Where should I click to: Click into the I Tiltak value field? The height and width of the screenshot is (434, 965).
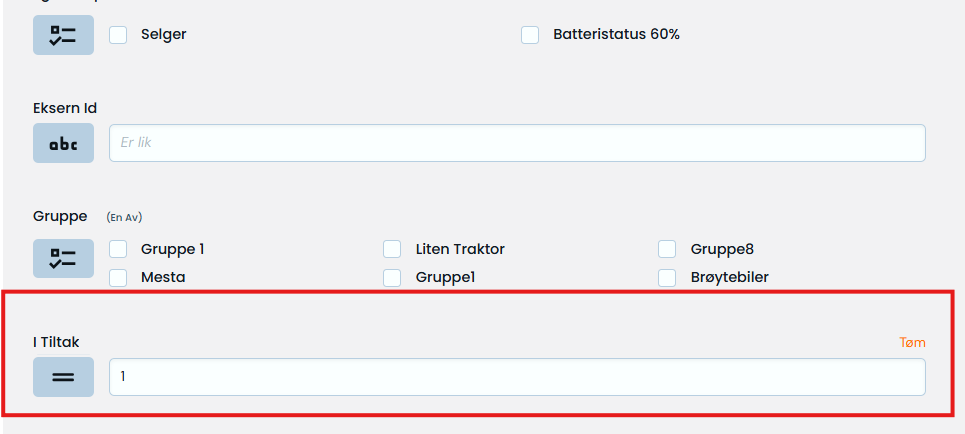pyautogui.click(x=517, y=377)
